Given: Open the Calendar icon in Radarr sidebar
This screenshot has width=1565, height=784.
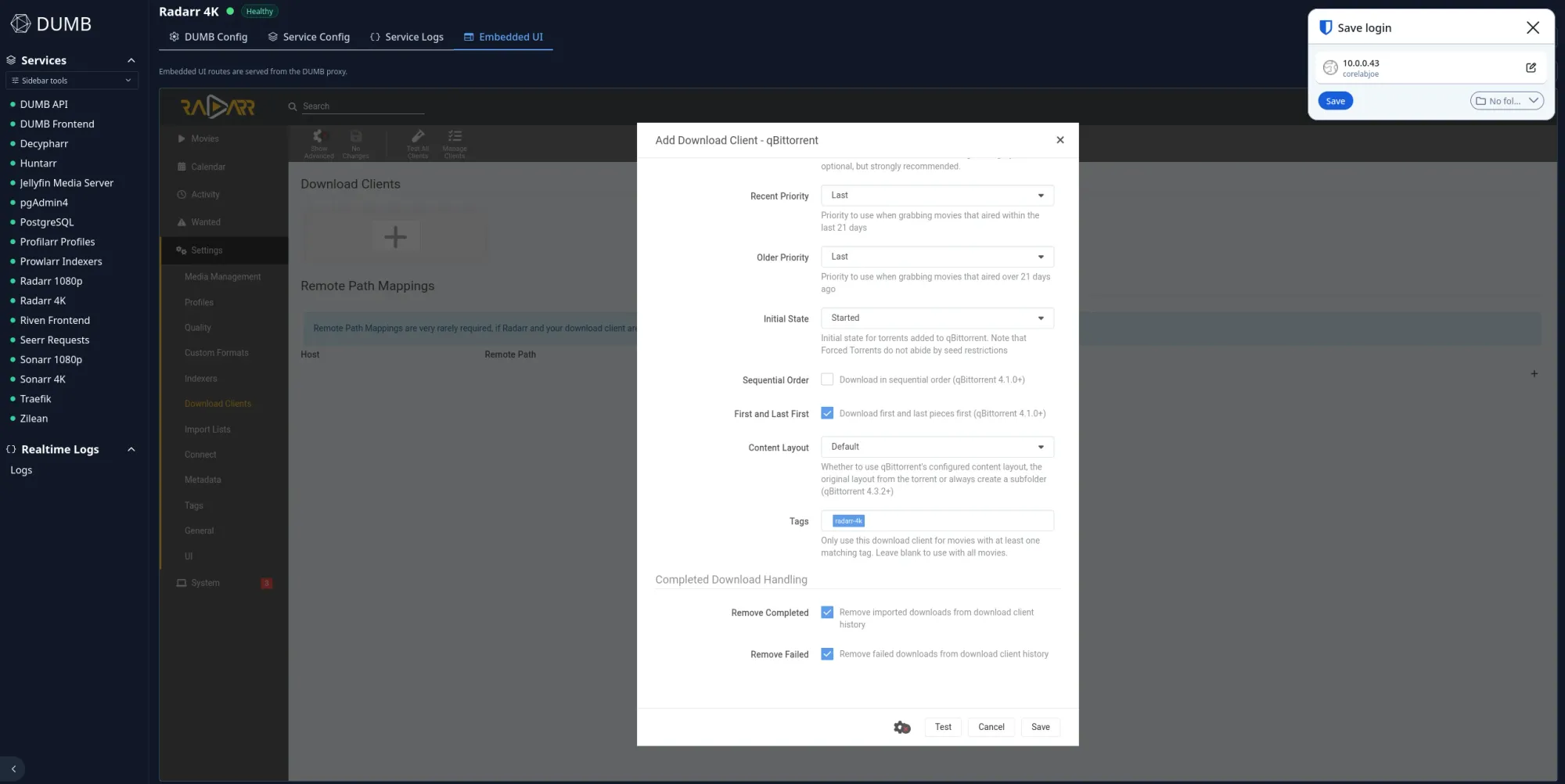Looking at the screenshot, I should click(182, 167).
